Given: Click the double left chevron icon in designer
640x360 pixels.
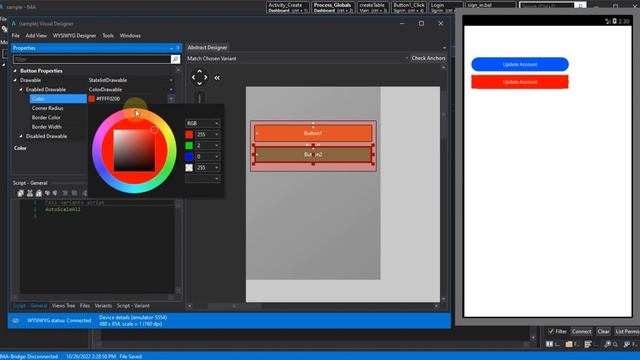Looking at the screenshot, I should click(x=217, y=78).
